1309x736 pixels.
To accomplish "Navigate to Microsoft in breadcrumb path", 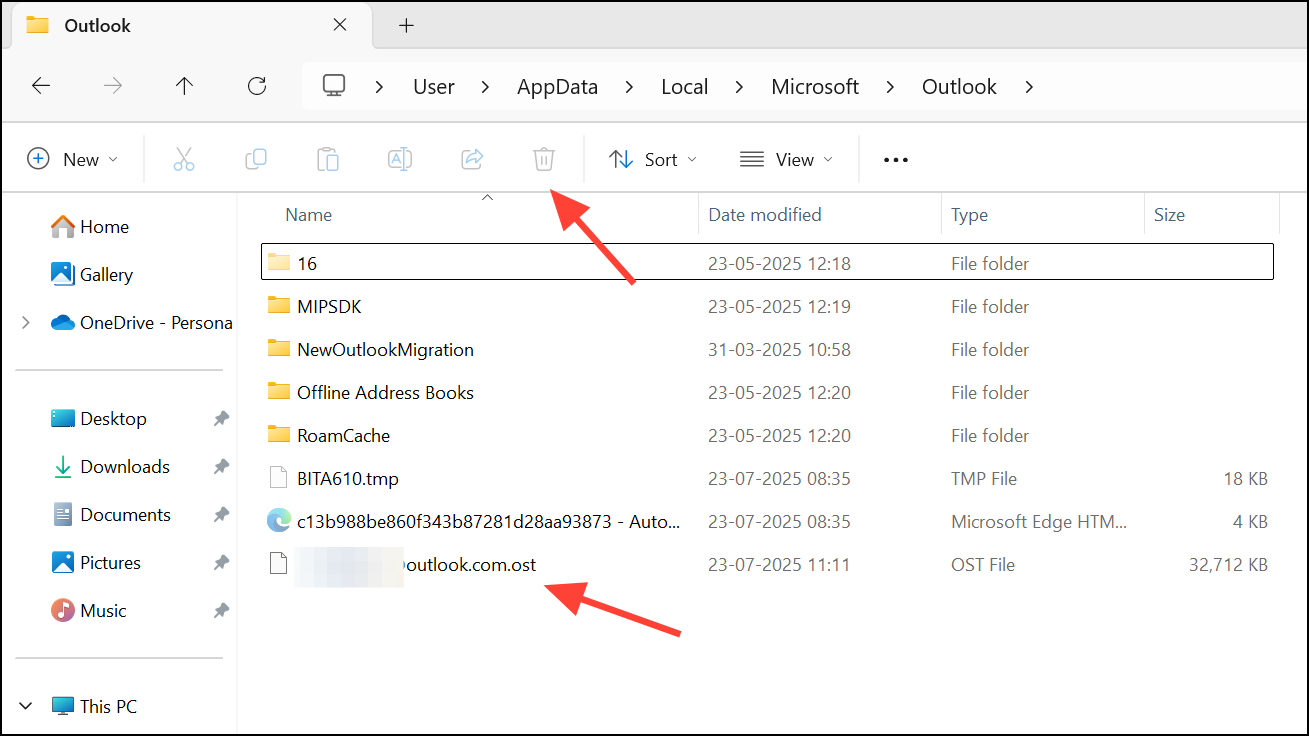I will pyautogui.click(x=815, y=87).
